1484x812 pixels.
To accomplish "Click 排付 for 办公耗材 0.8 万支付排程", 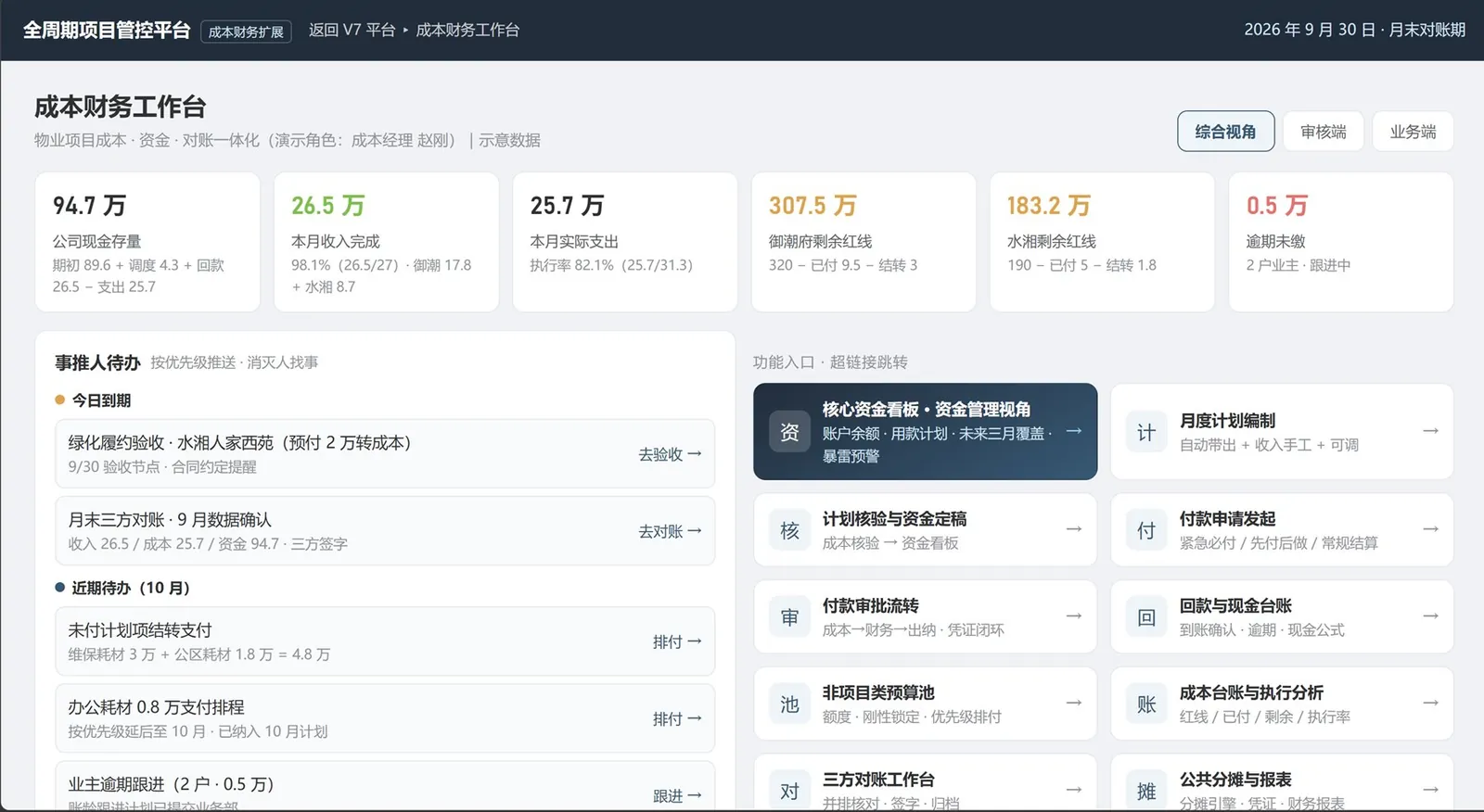I will tap(677, 718).
